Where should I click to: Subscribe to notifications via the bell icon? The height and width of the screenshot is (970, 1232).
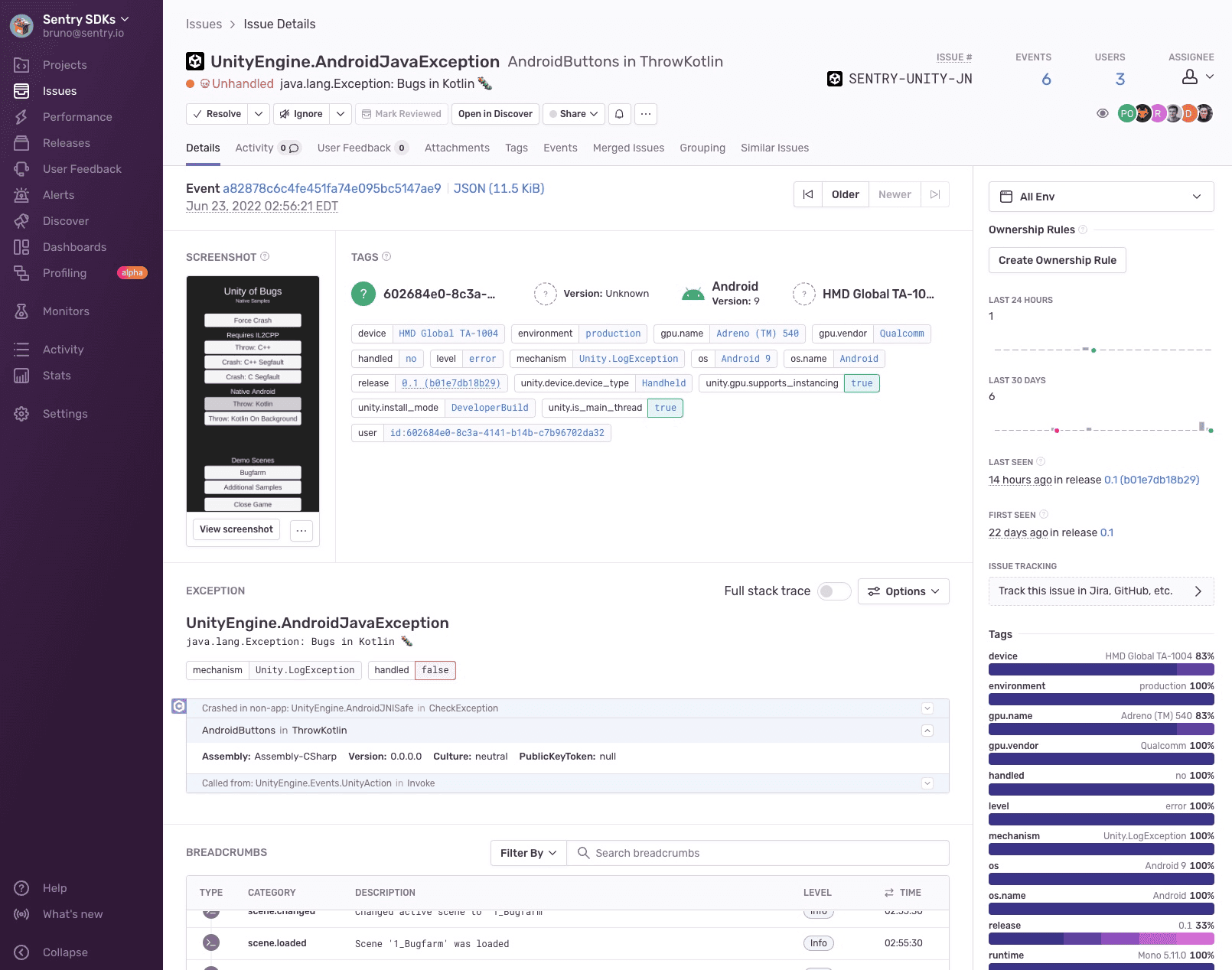619,114
